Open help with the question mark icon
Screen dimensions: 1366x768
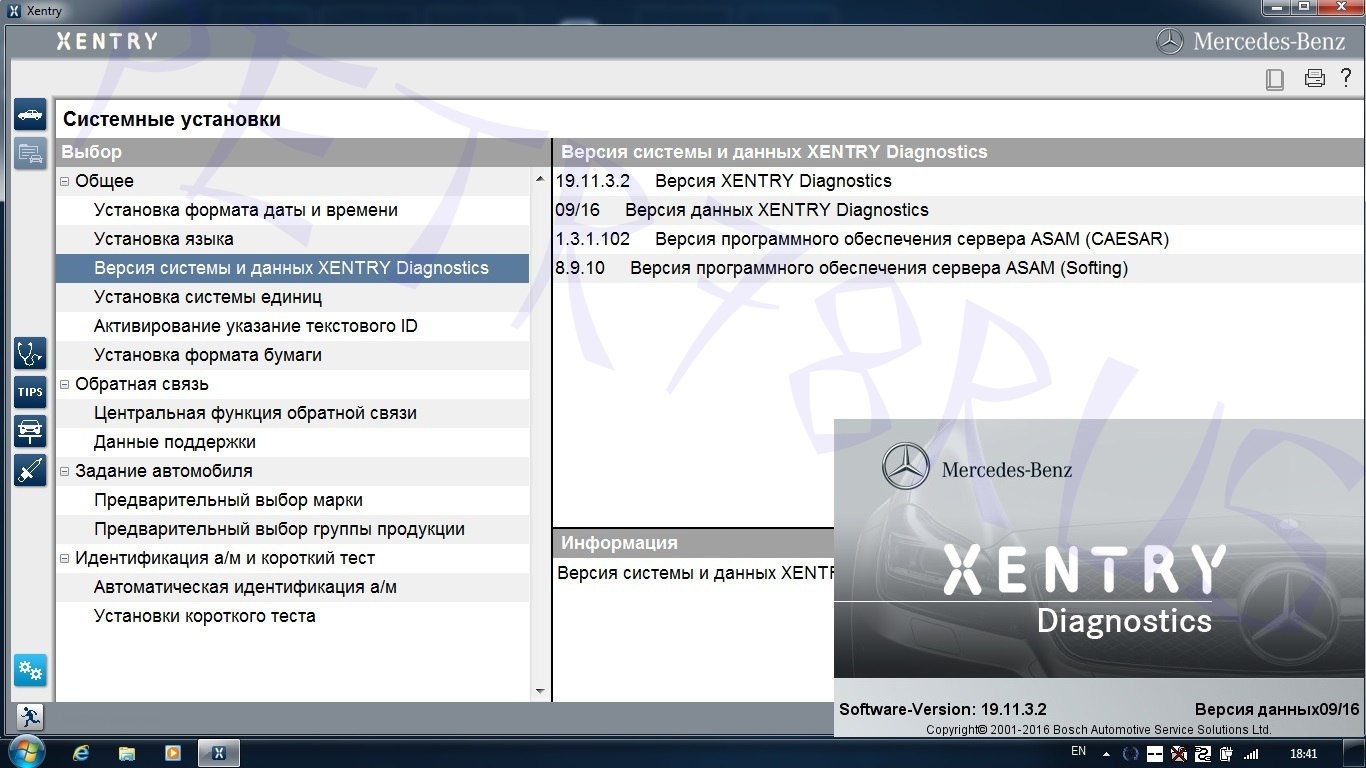click(1347, 79)
